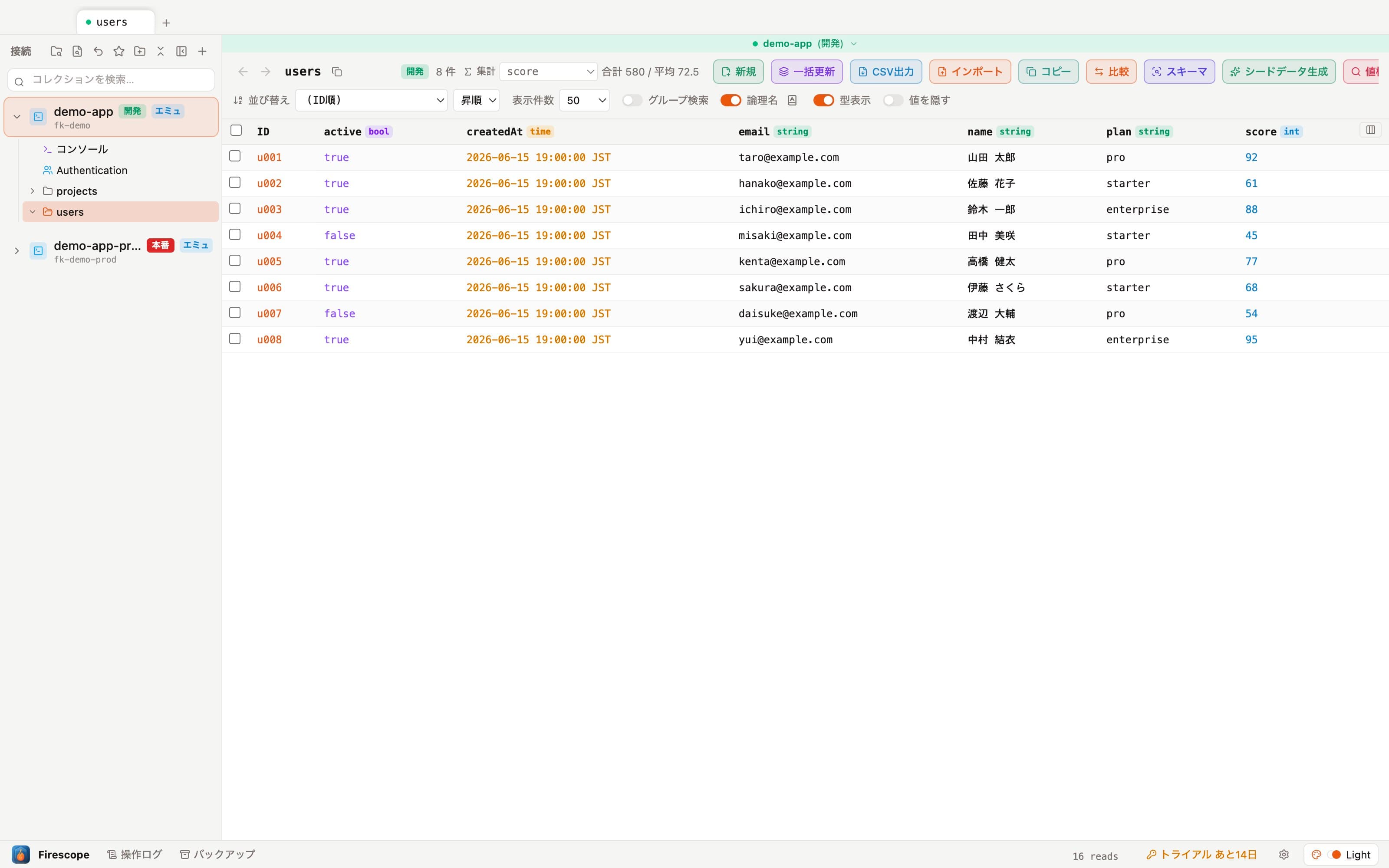Screen dimensions: 1389x868
Task: Click the Firescope app logo
Action: (21, 854)
